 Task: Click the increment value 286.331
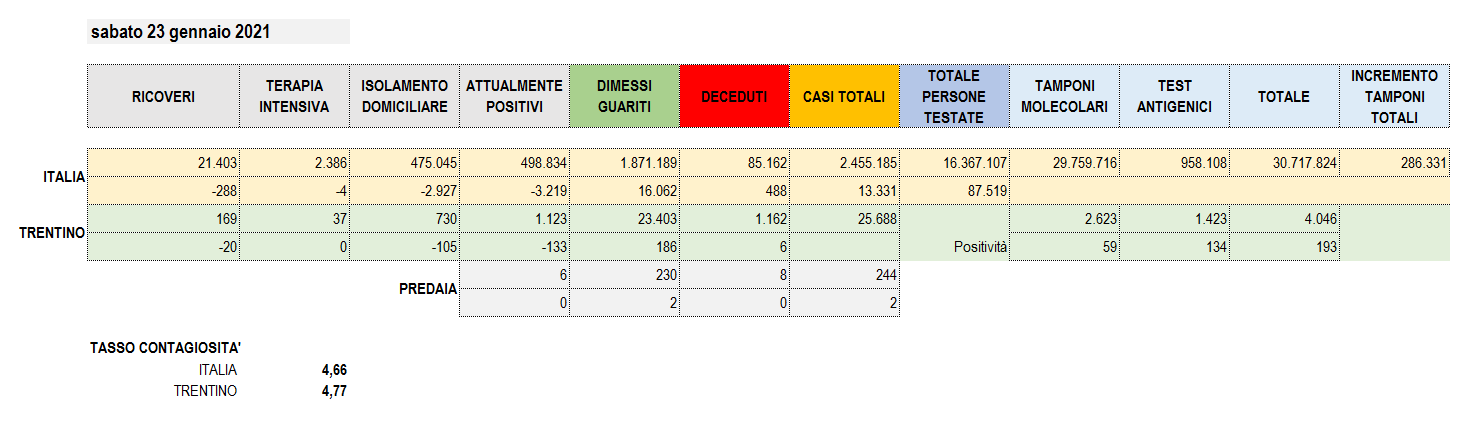1394,162
